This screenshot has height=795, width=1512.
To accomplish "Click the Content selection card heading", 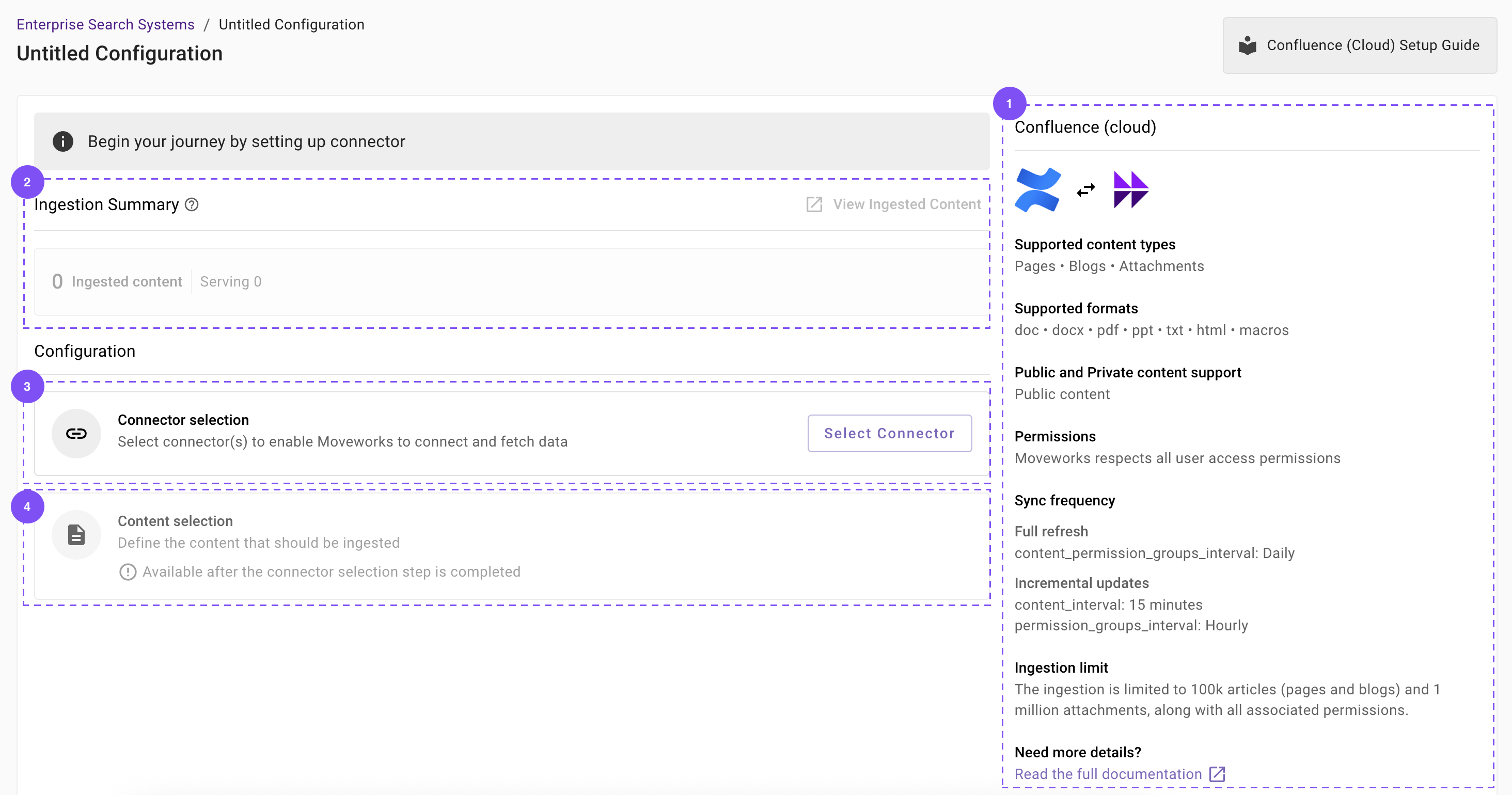I will click(x=175, y=521).
